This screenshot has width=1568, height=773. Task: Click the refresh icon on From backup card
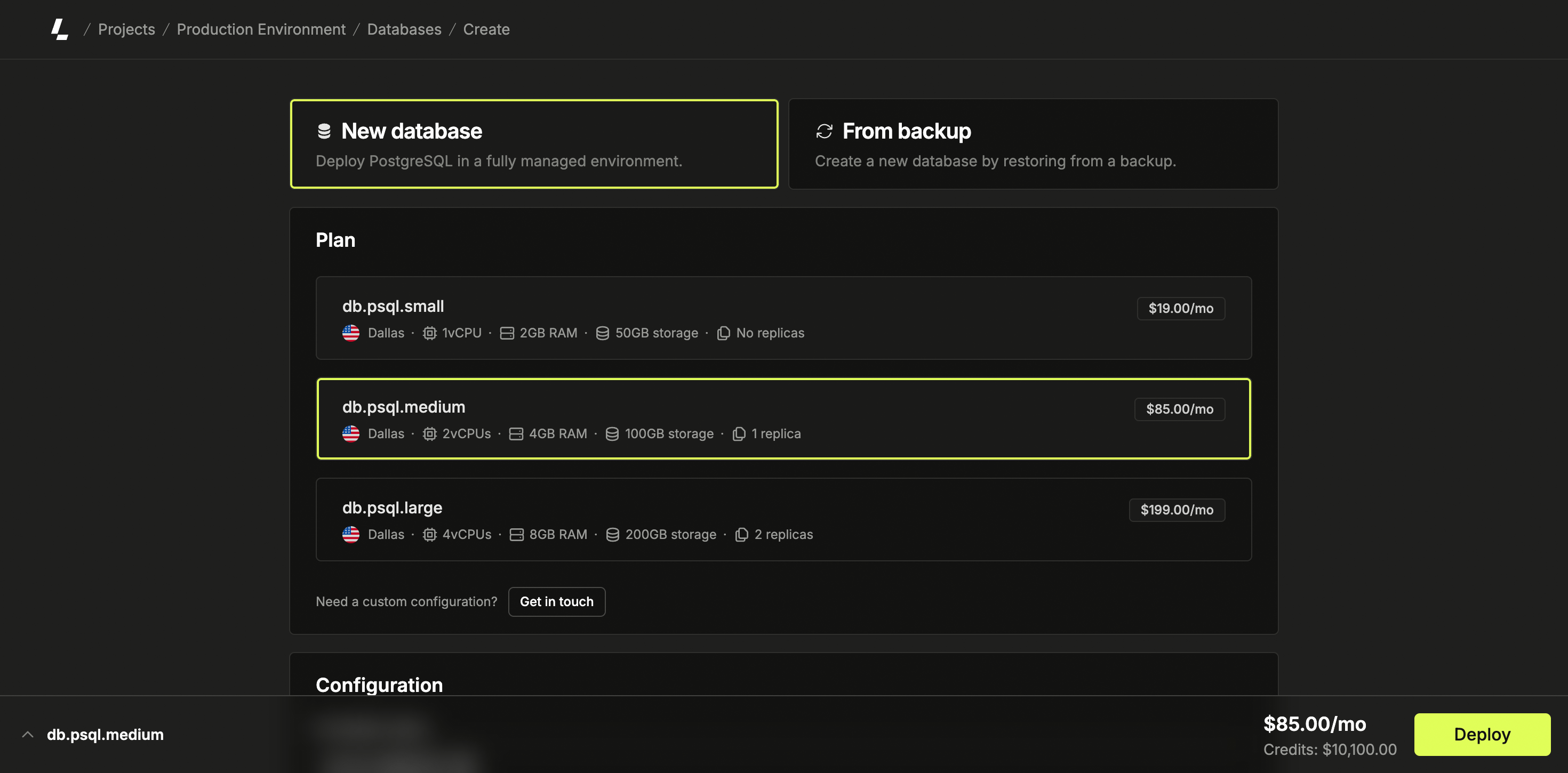[x=824, y=130]
